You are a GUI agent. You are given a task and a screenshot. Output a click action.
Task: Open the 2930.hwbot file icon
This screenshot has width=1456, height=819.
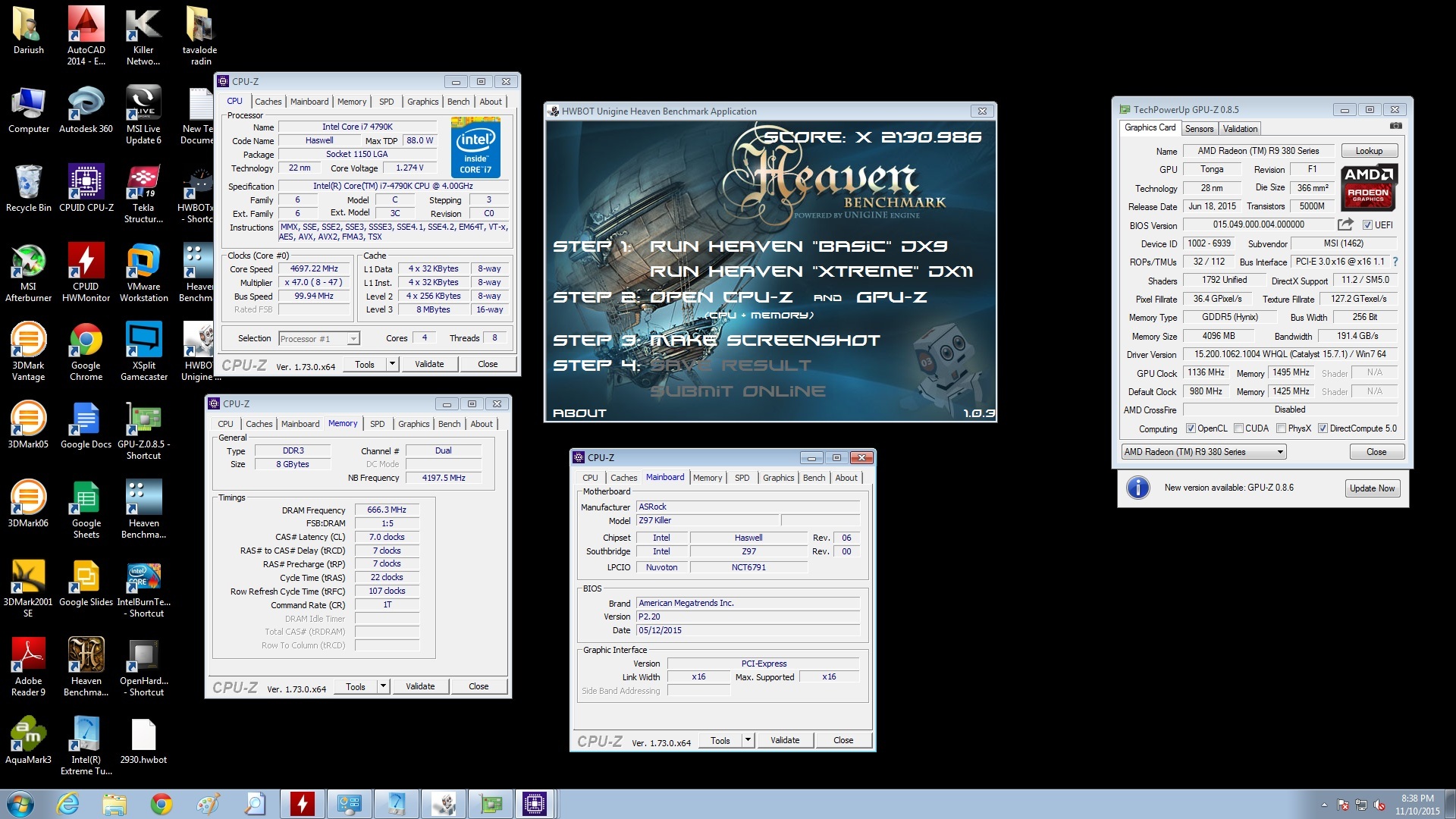point(143,739)
